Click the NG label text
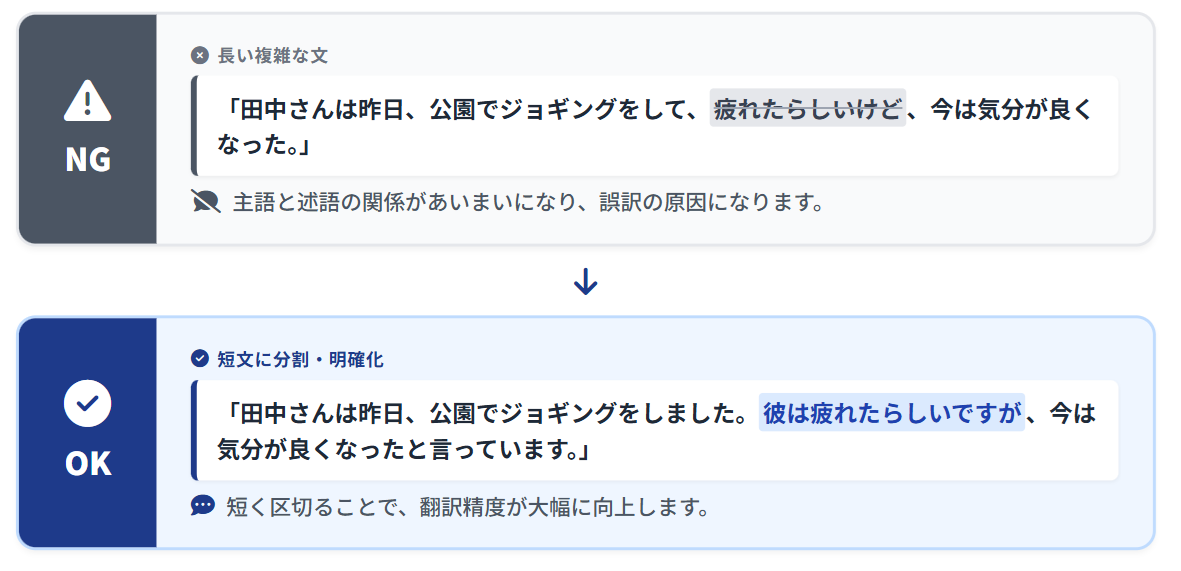 click(87, 159)
